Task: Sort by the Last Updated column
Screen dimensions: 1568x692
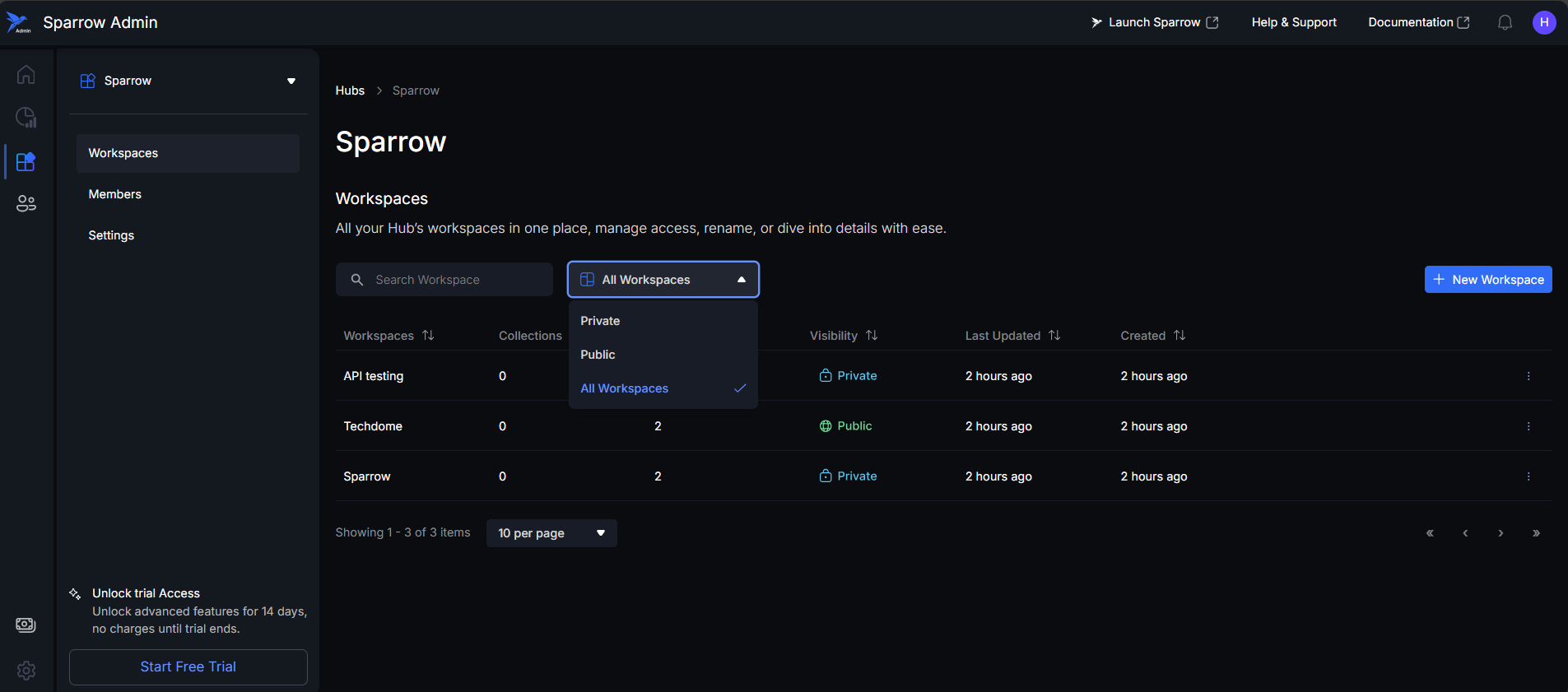Action: (x=1054, y=336)
